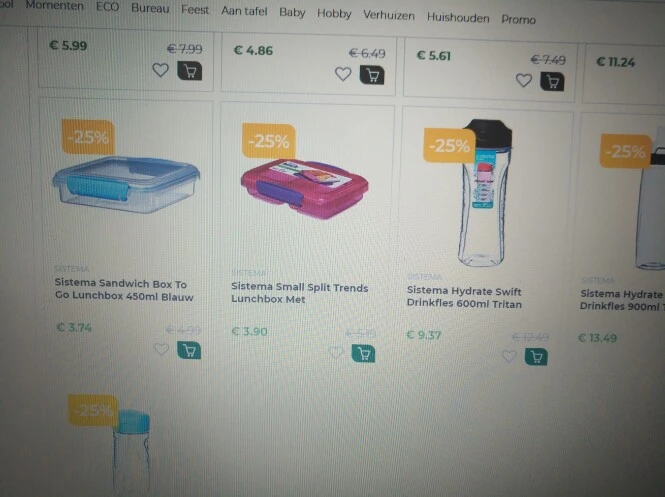The width and height of the screenshot is (665, 497).
Task: View the blue sandwich box image
Action: pos(126,184)
